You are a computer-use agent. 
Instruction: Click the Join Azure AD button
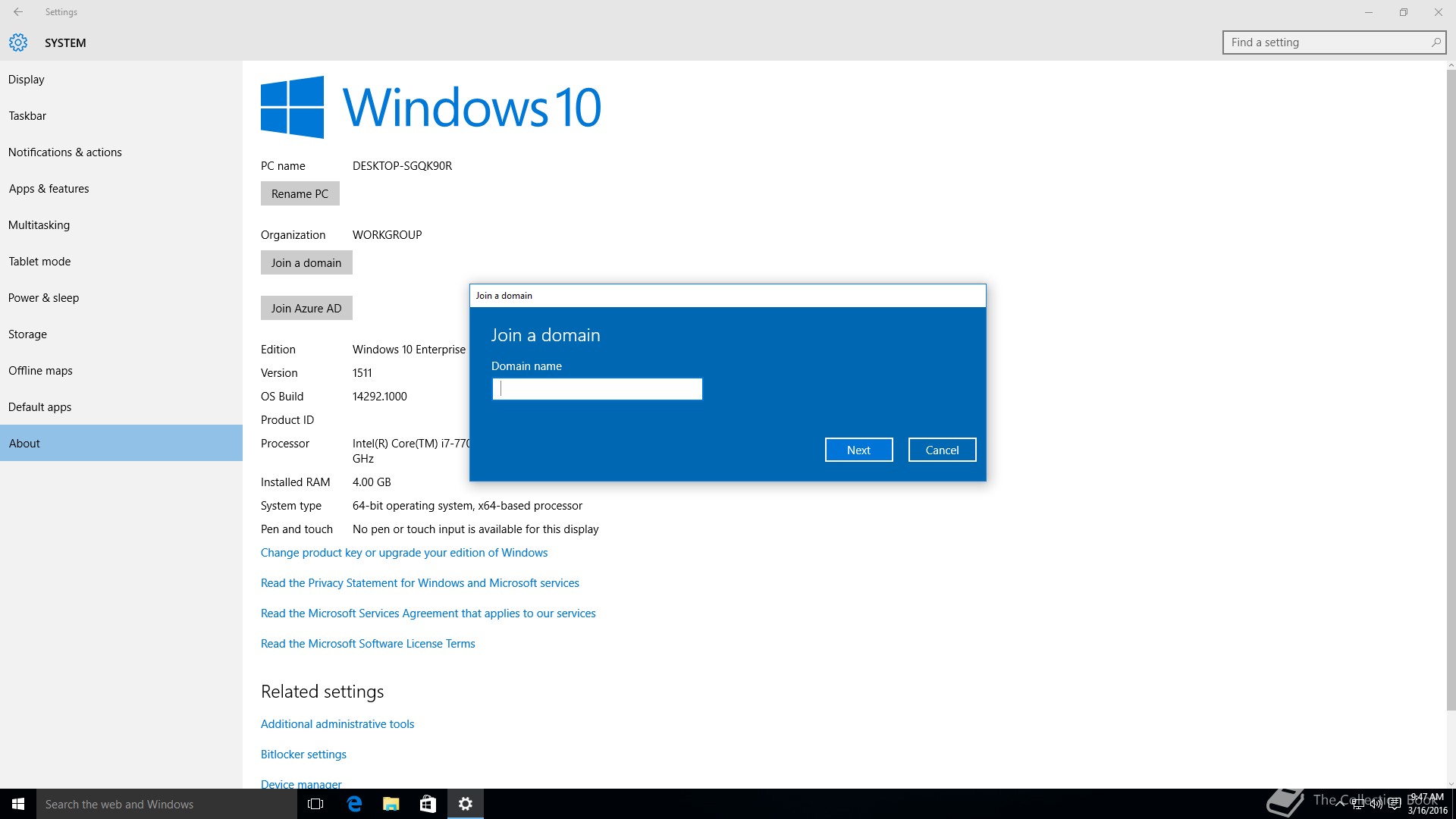coord(306,308)
